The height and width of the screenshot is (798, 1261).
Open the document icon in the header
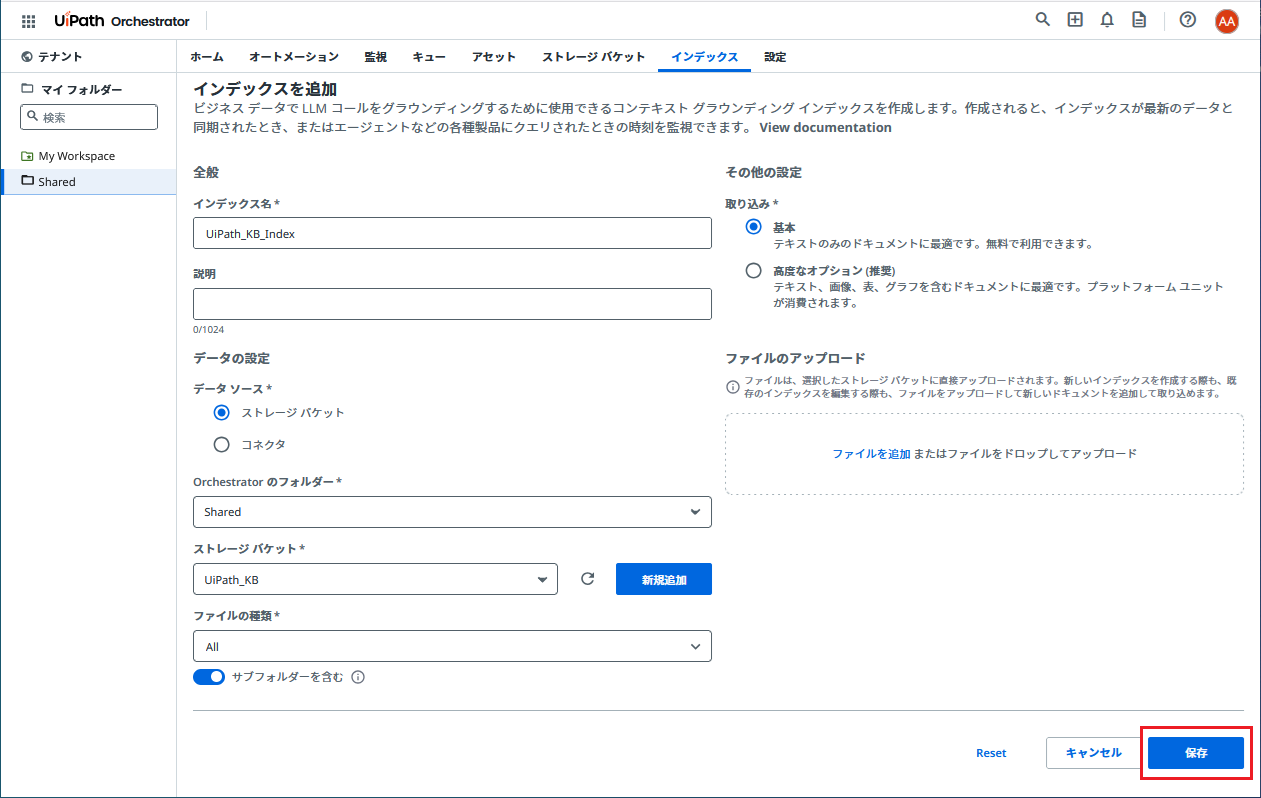(x=1139, y=20)
